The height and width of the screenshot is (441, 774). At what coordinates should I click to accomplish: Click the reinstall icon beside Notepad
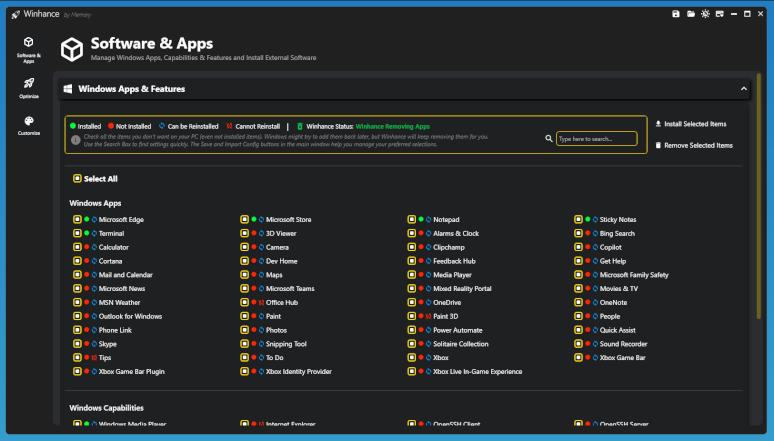click(428, 219)
